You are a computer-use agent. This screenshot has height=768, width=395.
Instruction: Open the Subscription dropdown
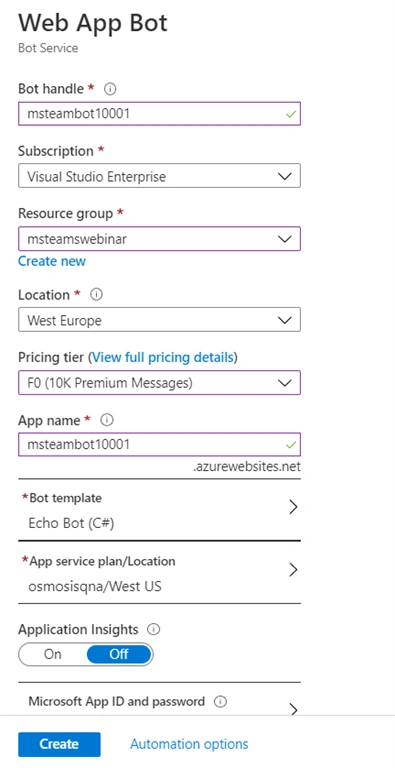159,176
